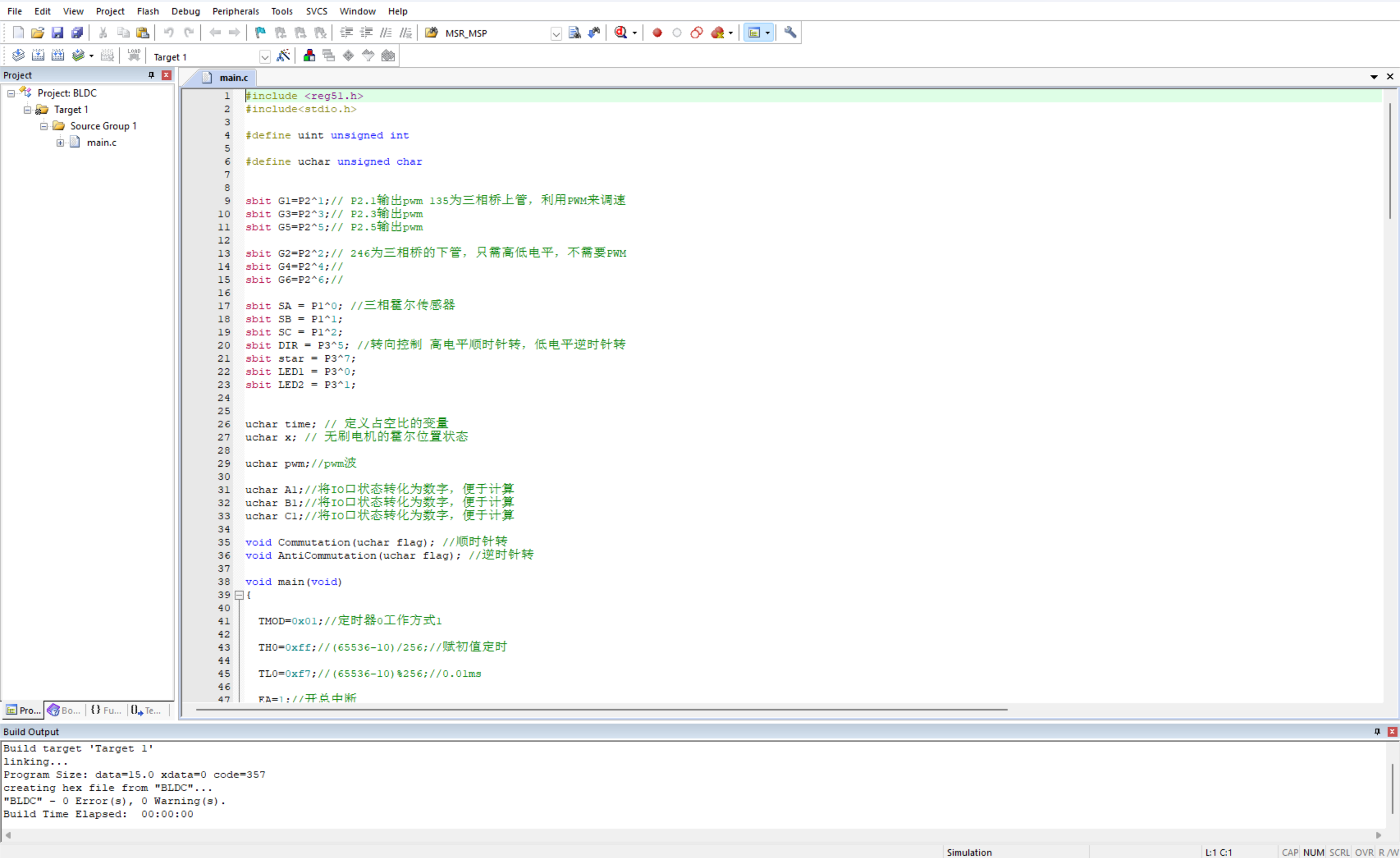Click the Download LOAD icon

point(133,55)
